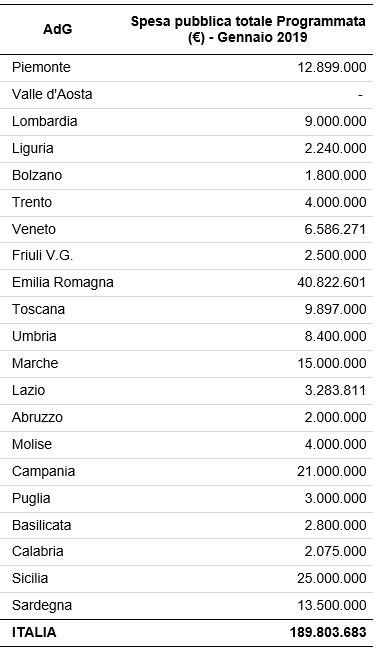Select the Bolzano amount 1.800.000
The width and height of the screenshot is (378, 653).
335,175
